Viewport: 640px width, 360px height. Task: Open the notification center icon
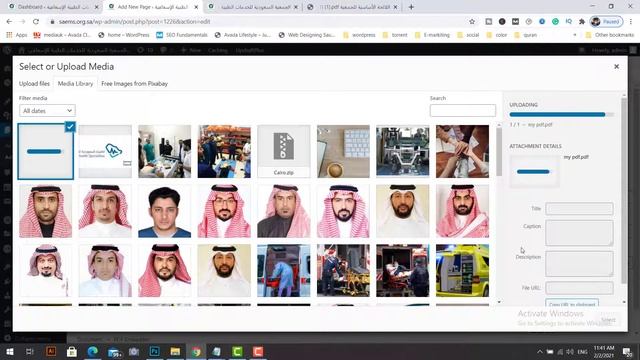[627, 351]
